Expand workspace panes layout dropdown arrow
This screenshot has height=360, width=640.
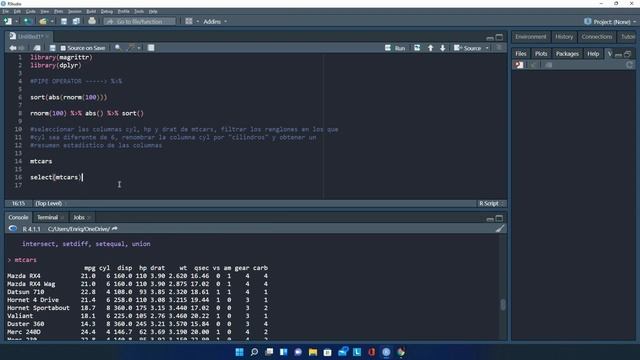[x=198, y=21]
